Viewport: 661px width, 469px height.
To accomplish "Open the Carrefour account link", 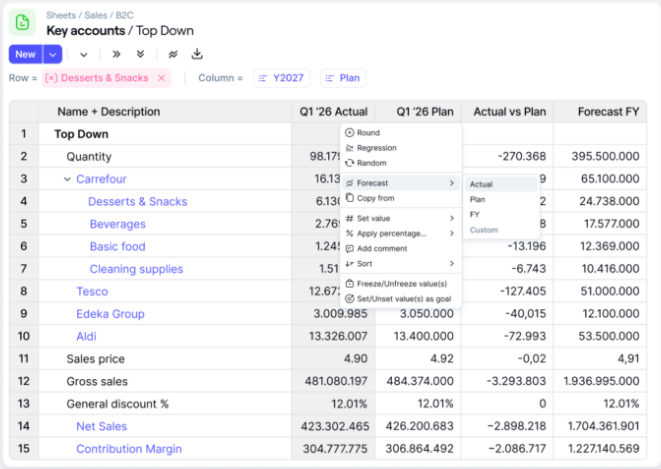I will tap(101, 179).
